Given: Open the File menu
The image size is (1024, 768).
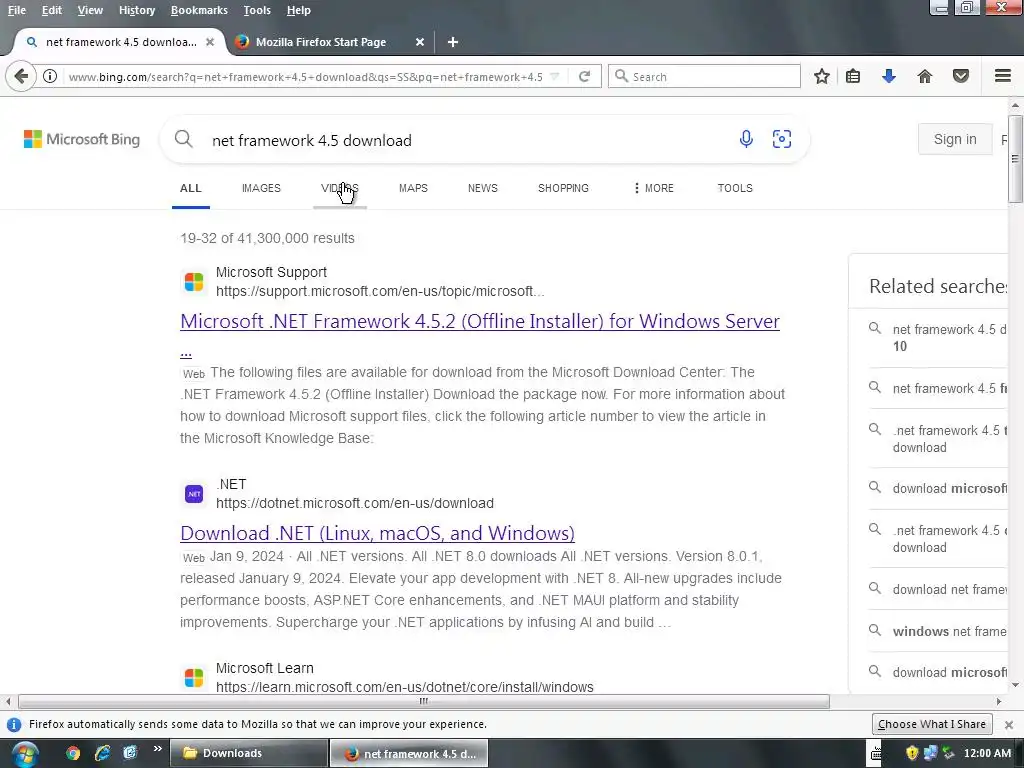Looking at the screenshot, I should point(17,10).
